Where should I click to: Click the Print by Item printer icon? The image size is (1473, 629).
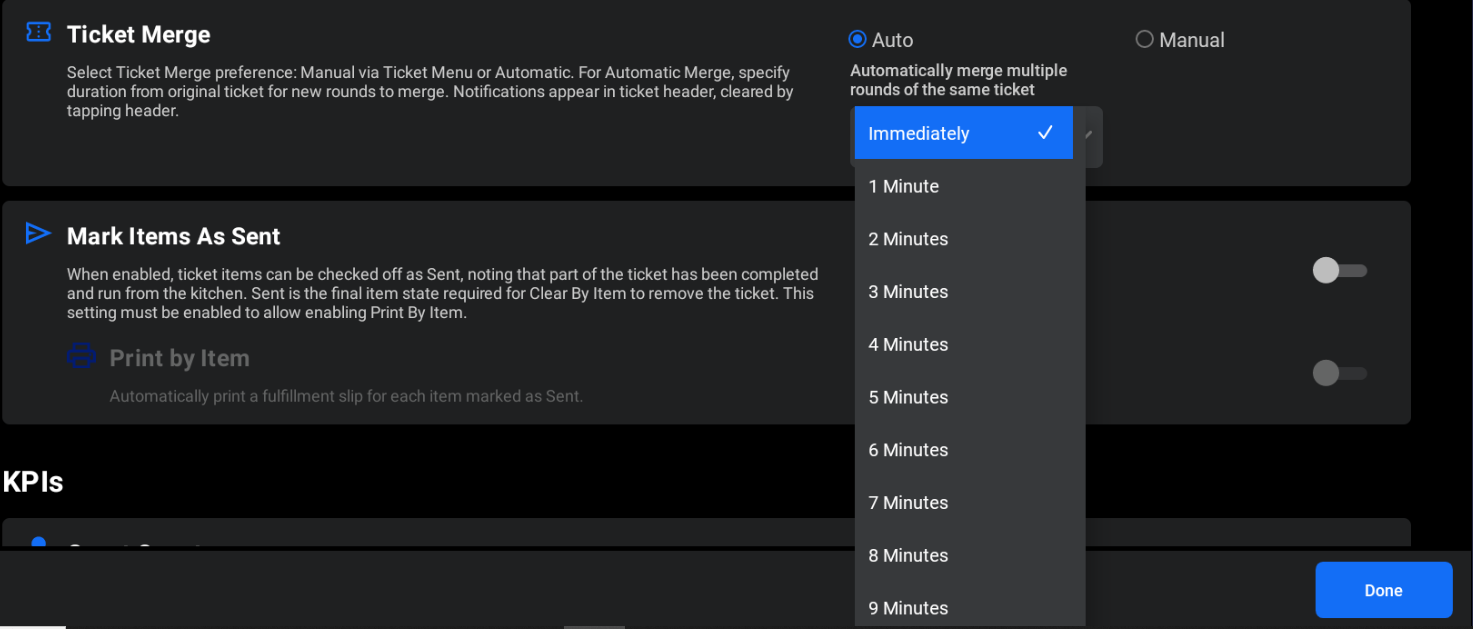pos(81,356)
